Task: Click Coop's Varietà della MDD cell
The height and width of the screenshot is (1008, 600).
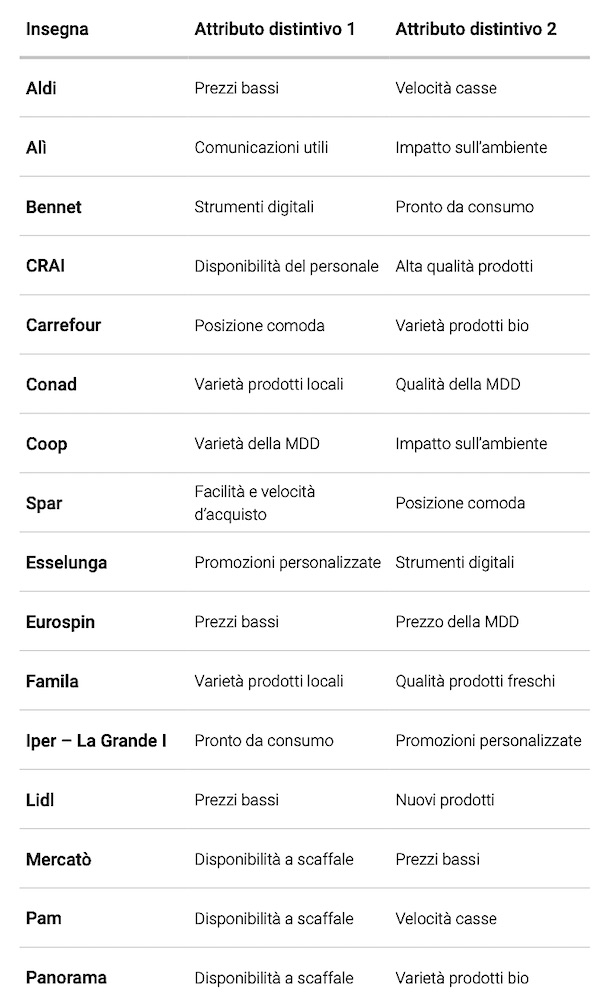Action: tap(257, 443)
